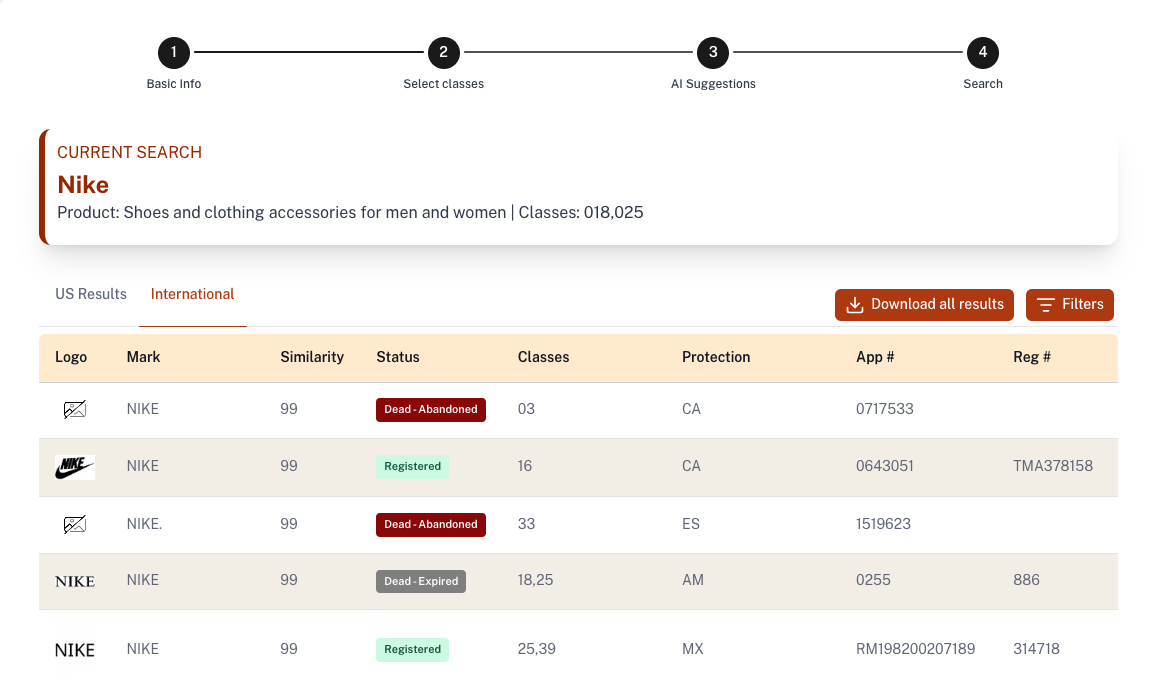Click the download arrow icon
This screenshot has width=1149, height=690.
click(x=854, y=305)
